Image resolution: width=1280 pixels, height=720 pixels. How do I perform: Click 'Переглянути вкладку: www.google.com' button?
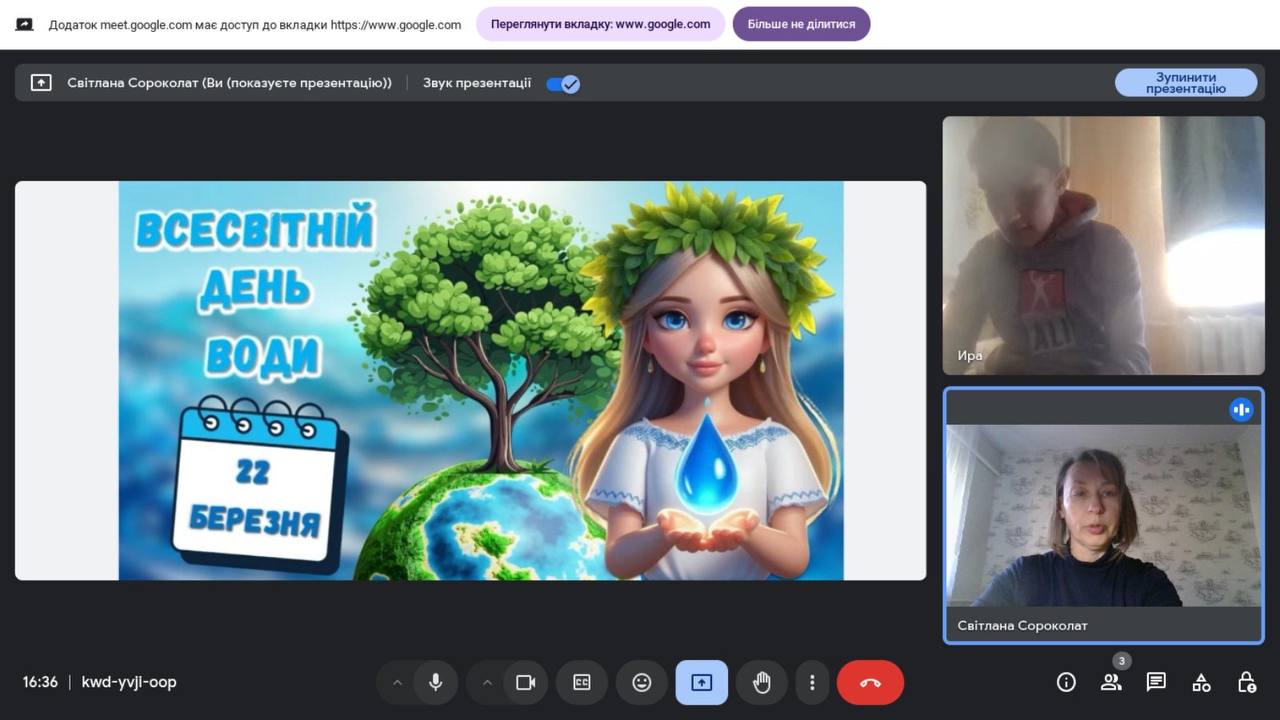[600, 24]
